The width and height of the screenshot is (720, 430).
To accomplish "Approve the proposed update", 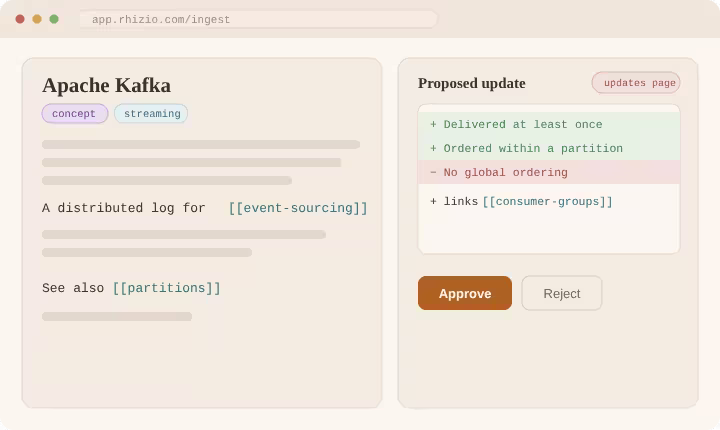I will [x=465, y=293].
